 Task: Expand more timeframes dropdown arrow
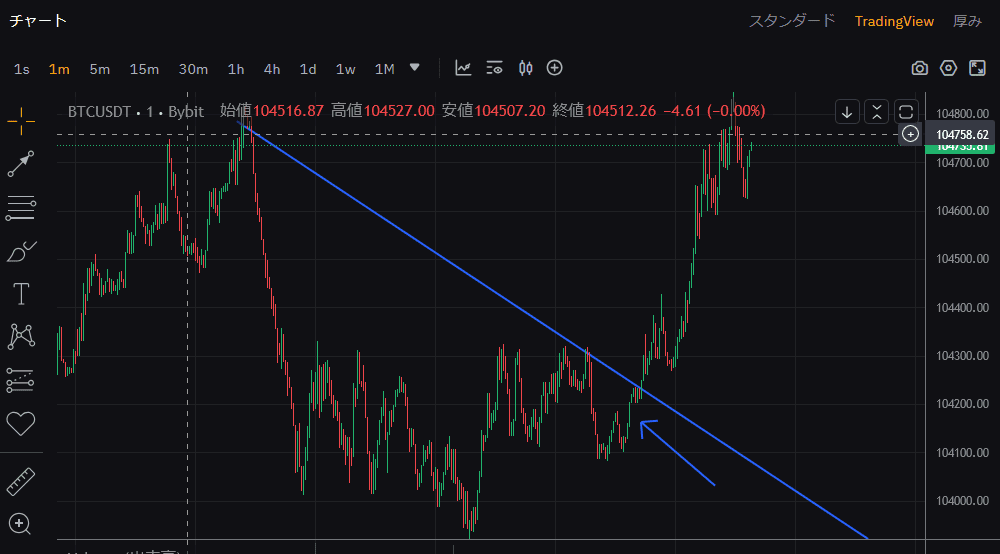pyautogui.click(x=415, y=68)
